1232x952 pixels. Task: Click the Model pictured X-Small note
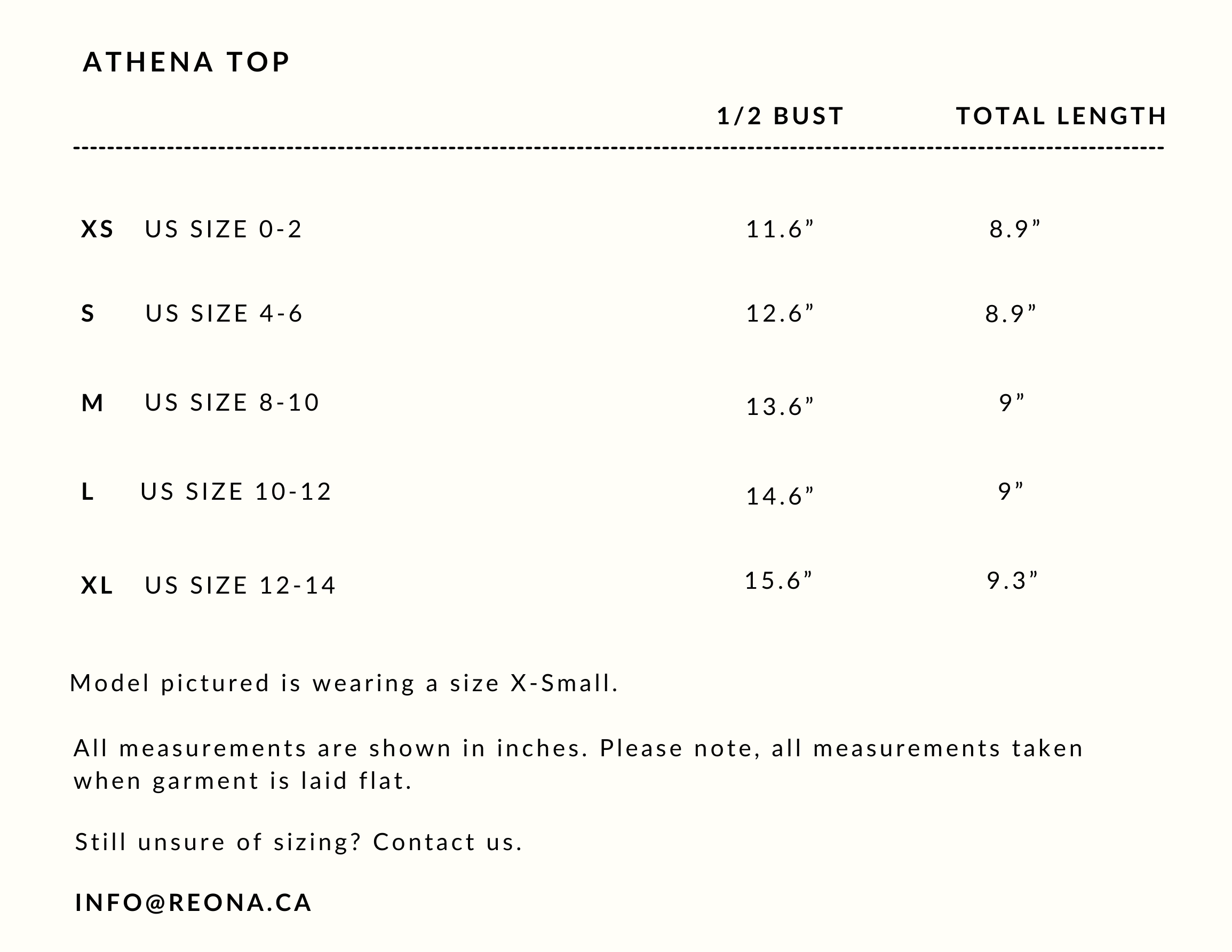click(x=344, y=684)
